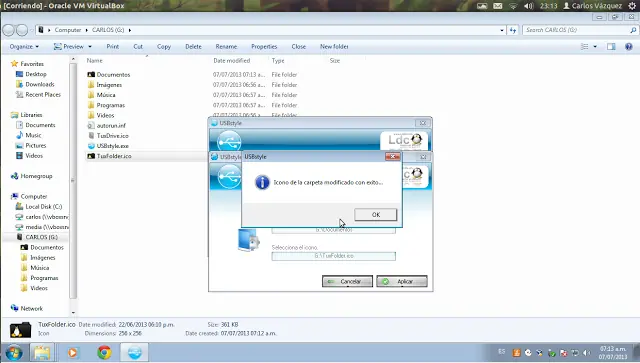Click Rename in the Explorer toolbar
This screenshot has height=363, width=640.
pos(226,47)
